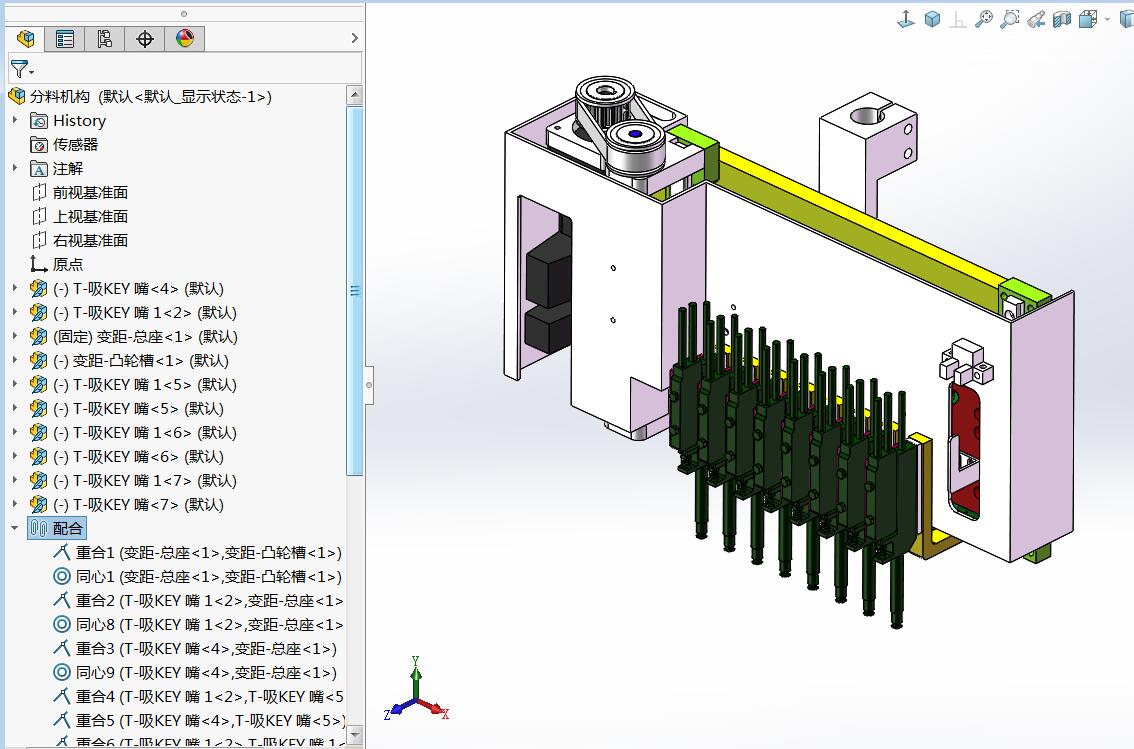Select the 配合 mates folder
Screen dimensions: 1134x749
coord(57,528)
